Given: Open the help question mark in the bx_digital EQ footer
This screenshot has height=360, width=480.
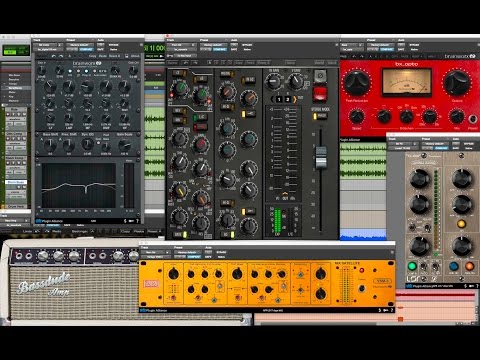Looking at the screenshot, I should 137,221.
